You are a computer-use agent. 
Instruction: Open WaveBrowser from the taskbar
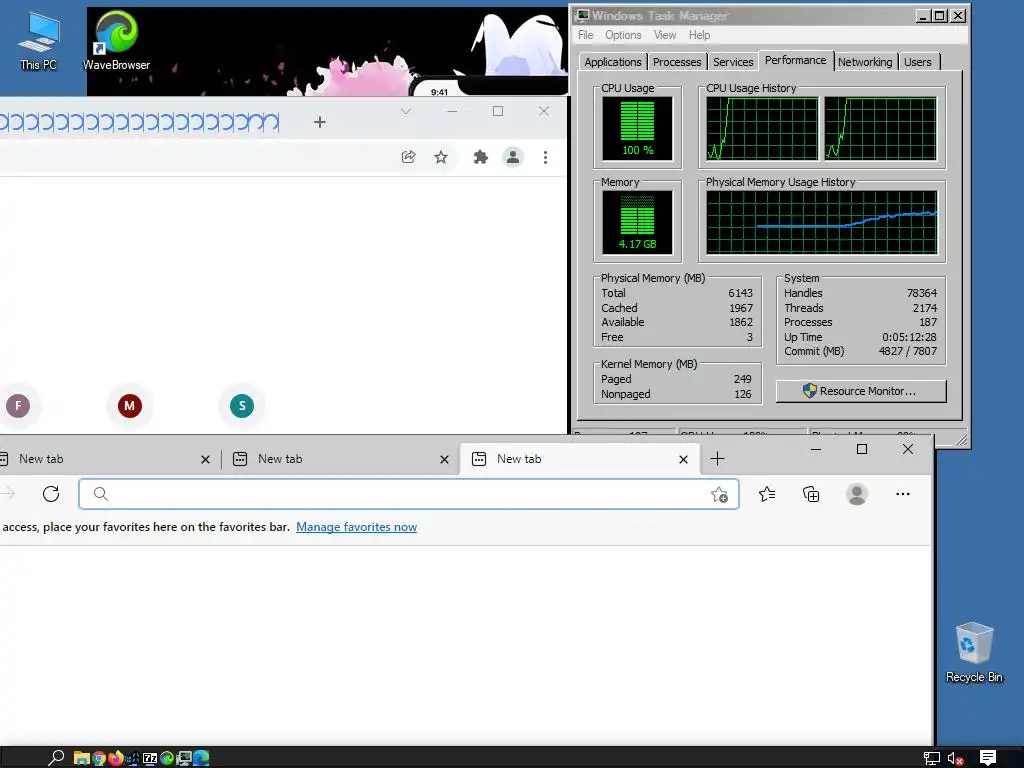click(x=167, y=758)
